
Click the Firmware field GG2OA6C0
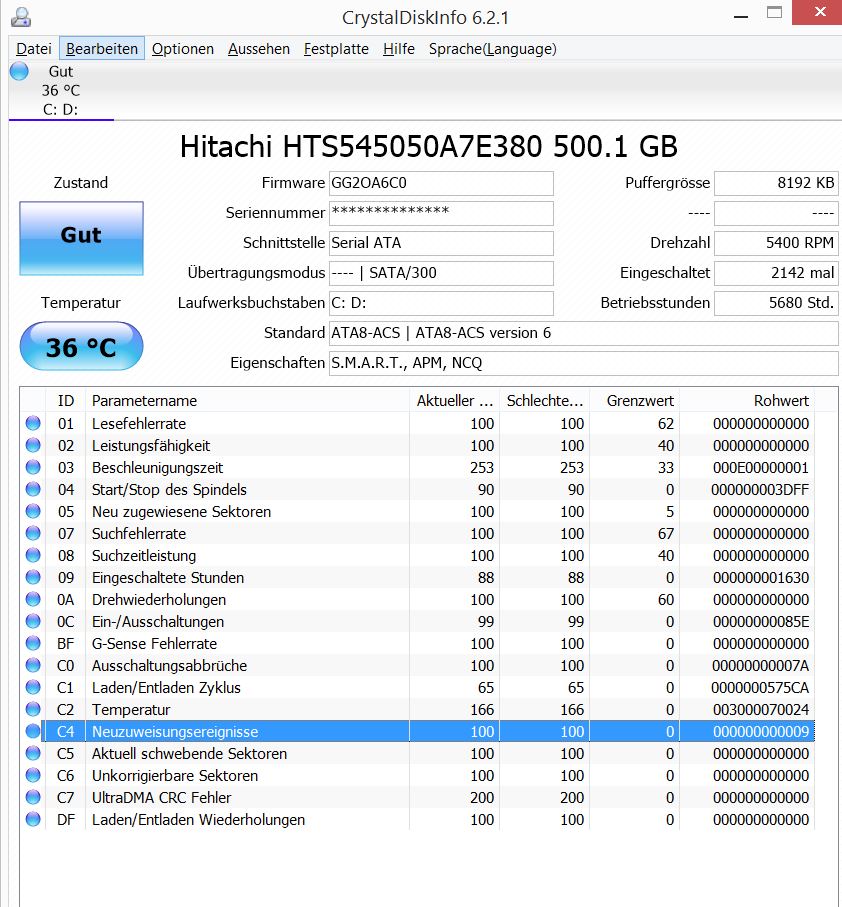[x=441, y=183]
